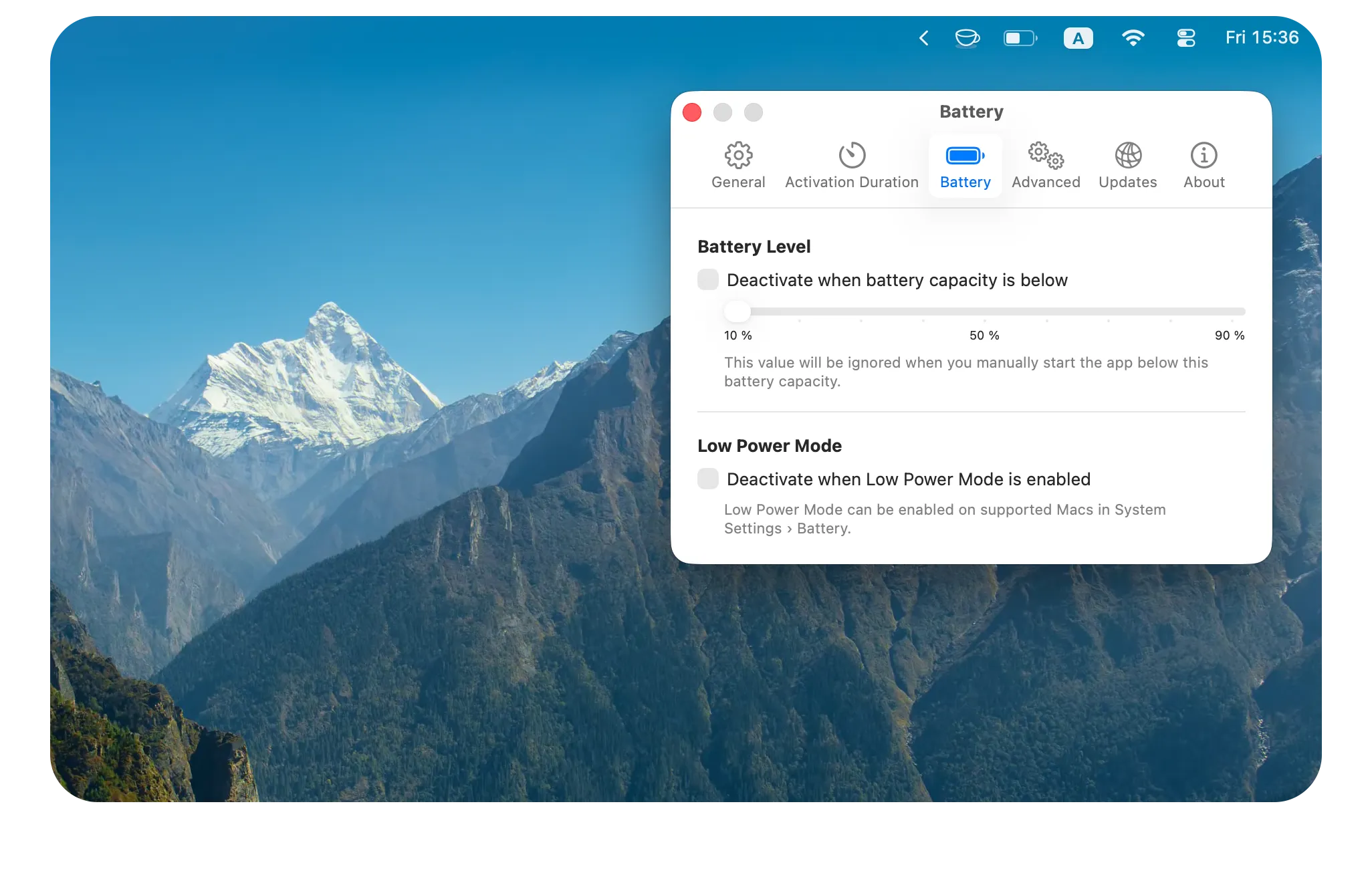Open the Wi-Fi menu bar icon
The image size is (1372, 869).
[x=1133, y=38]
